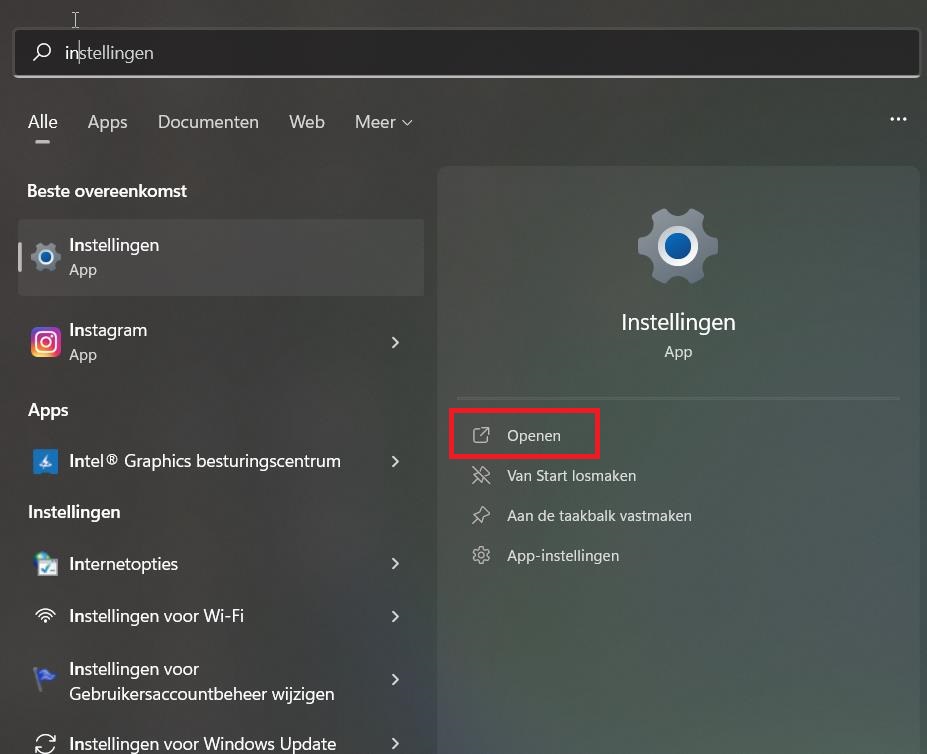Click the Internetopties icon

click(46, 564)
